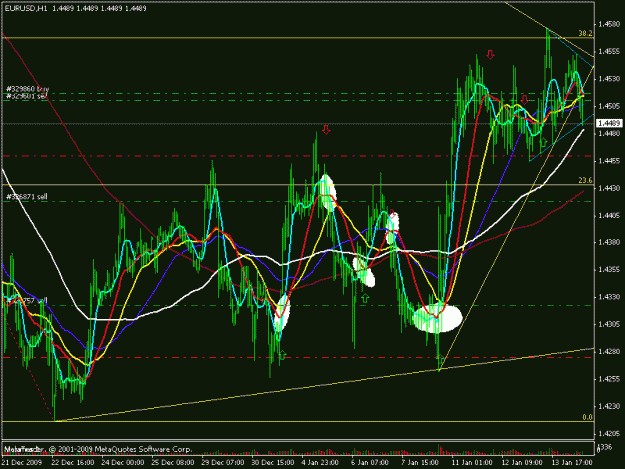Click the 1.4530 price scale label

(x=609, y=79)
